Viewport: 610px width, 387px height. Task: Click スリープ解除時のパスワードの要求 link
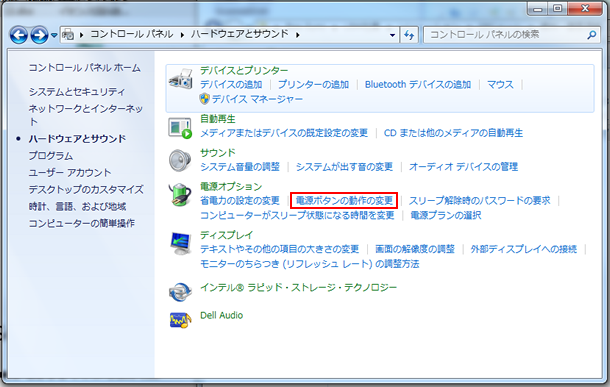(479, 201)
